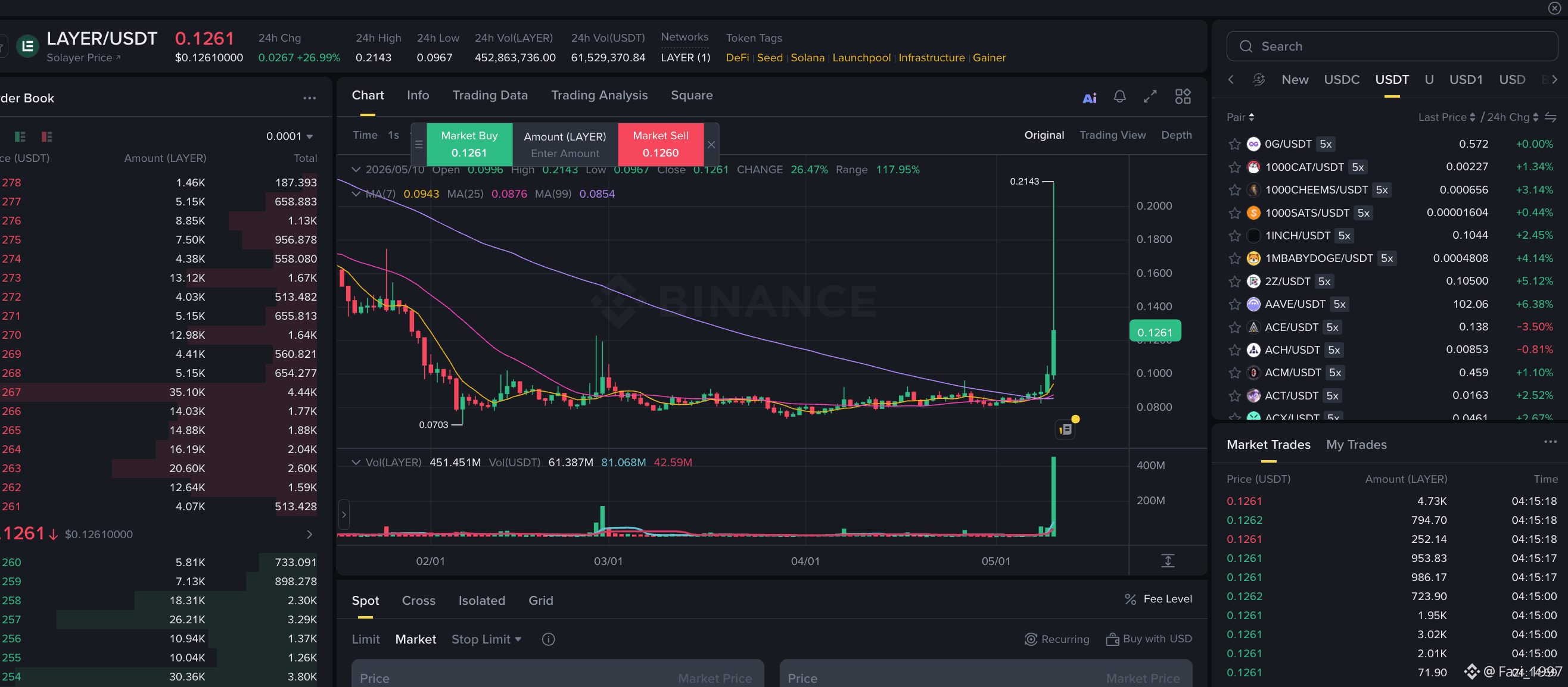
Task: Select the 0.1261 current price tag
Action: tap(1155, 332)
